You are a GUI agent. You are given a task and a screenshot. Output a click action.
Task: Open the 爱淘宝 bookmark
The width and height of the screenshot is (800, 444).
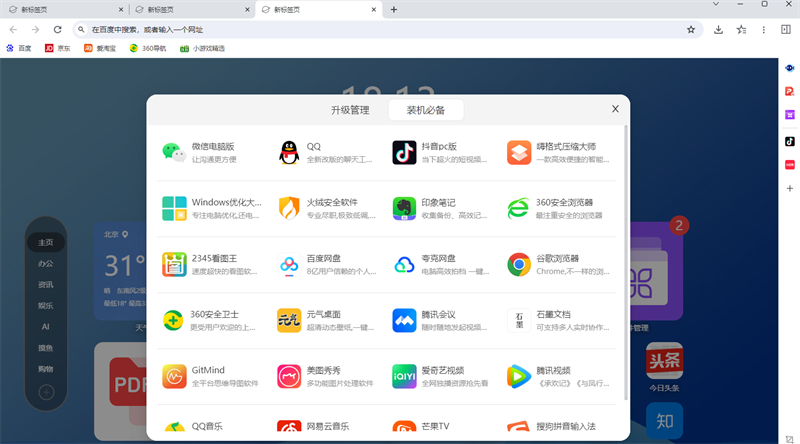pyautogui.click(x=100, y=48)
